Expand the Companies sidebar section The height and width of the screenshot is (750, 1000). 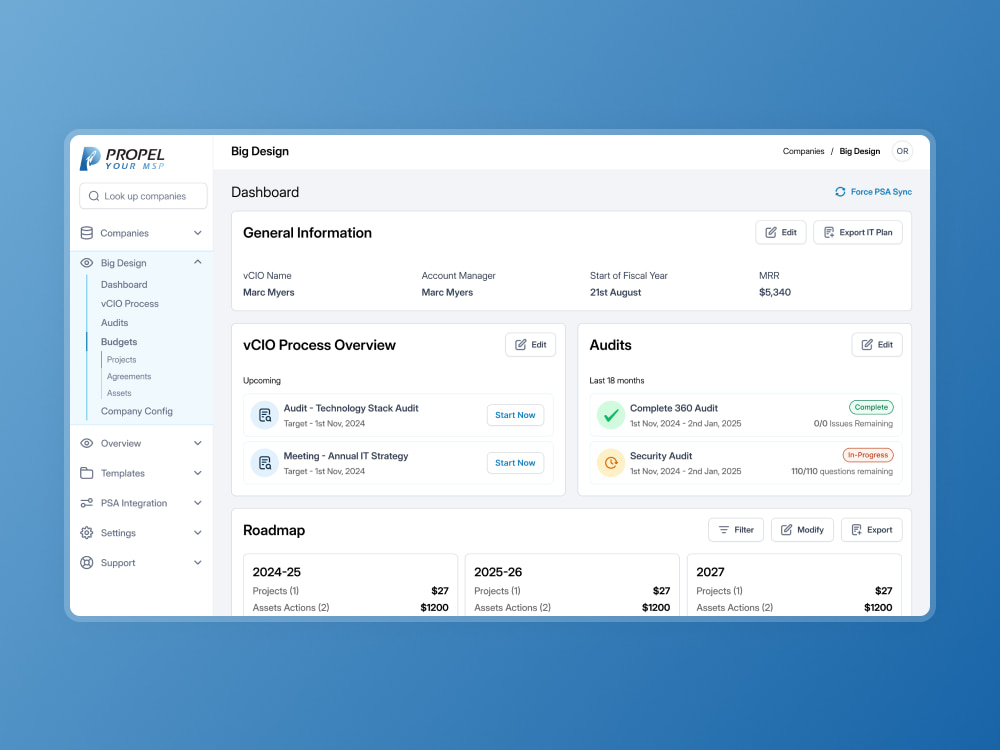pyautogui.click(x=198, y=233)
